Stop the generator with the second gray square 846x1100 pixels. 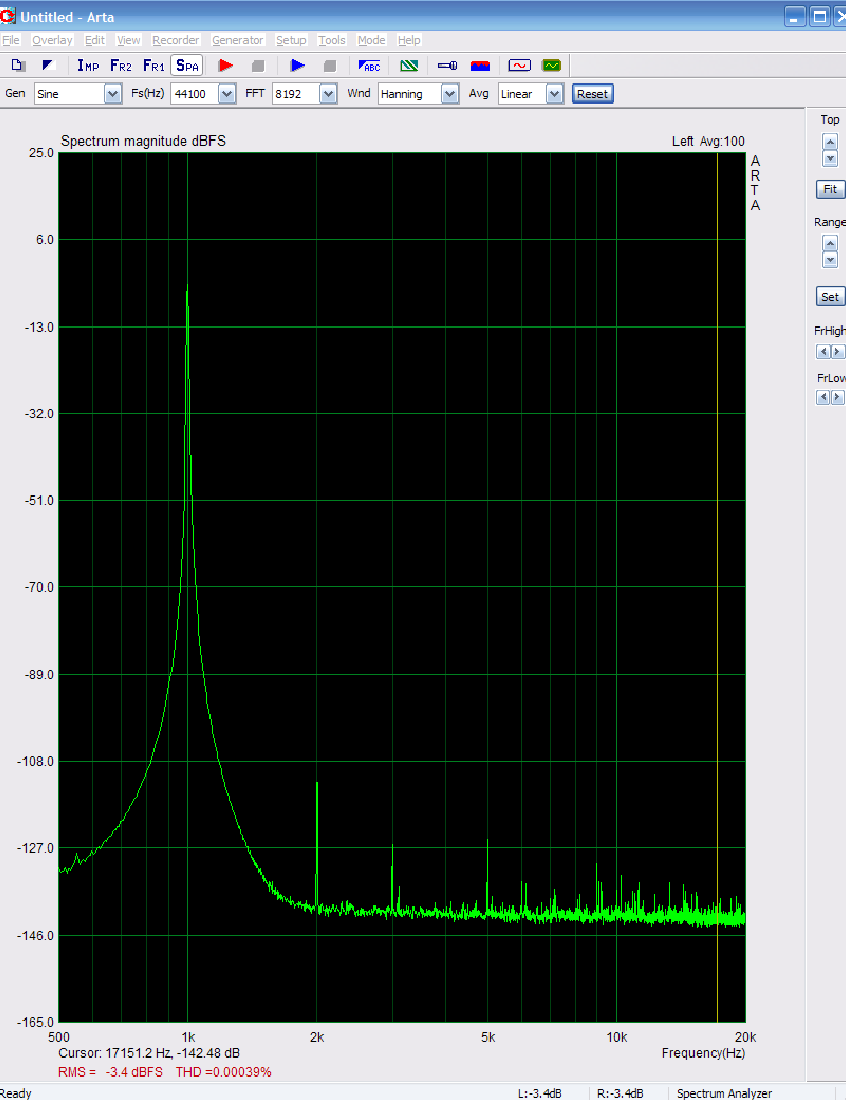point(330,65)
